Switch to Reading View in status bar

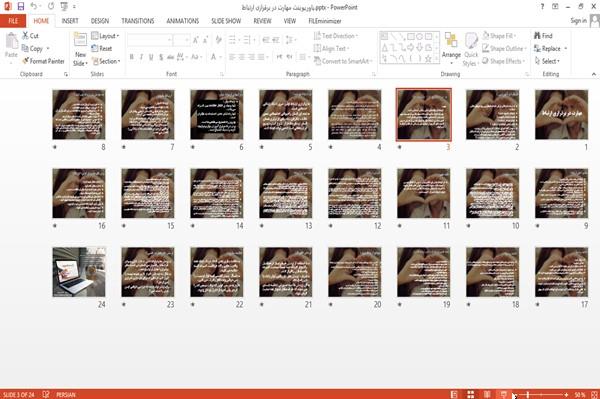click(x=487, y=394)
